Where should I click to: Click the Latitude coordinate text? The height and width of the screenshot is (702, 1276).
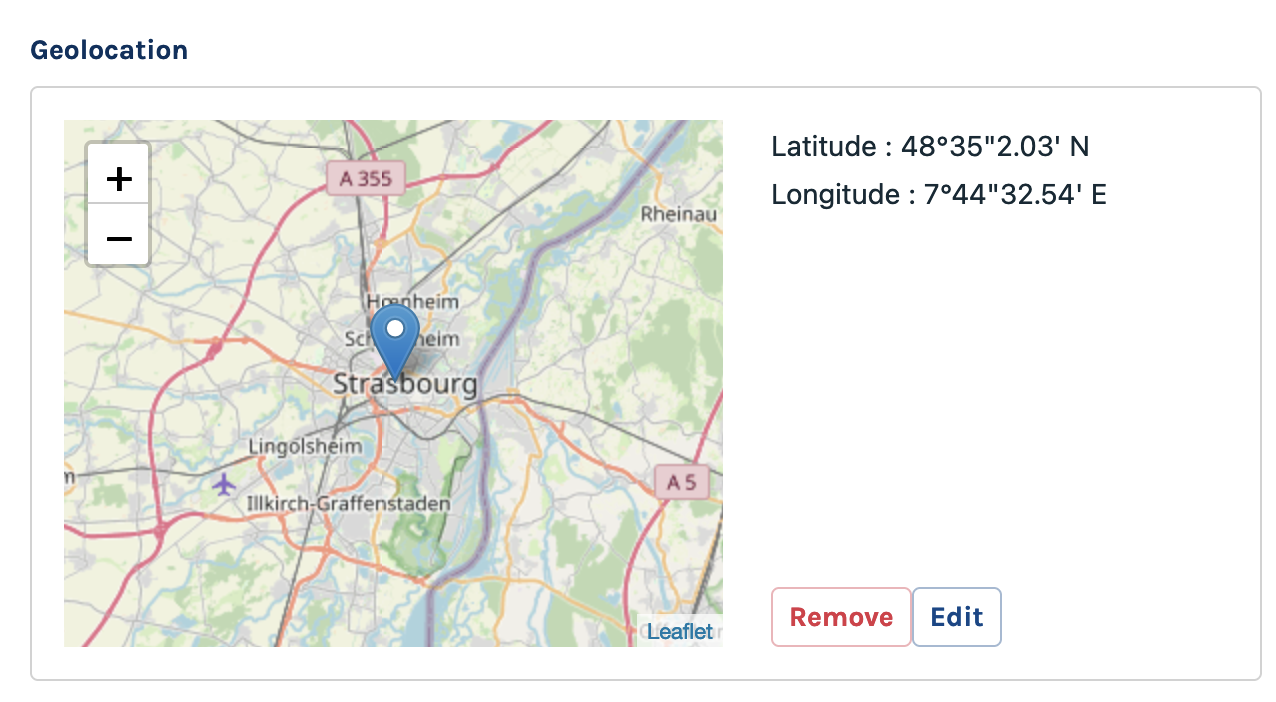[x=930, y=147]
